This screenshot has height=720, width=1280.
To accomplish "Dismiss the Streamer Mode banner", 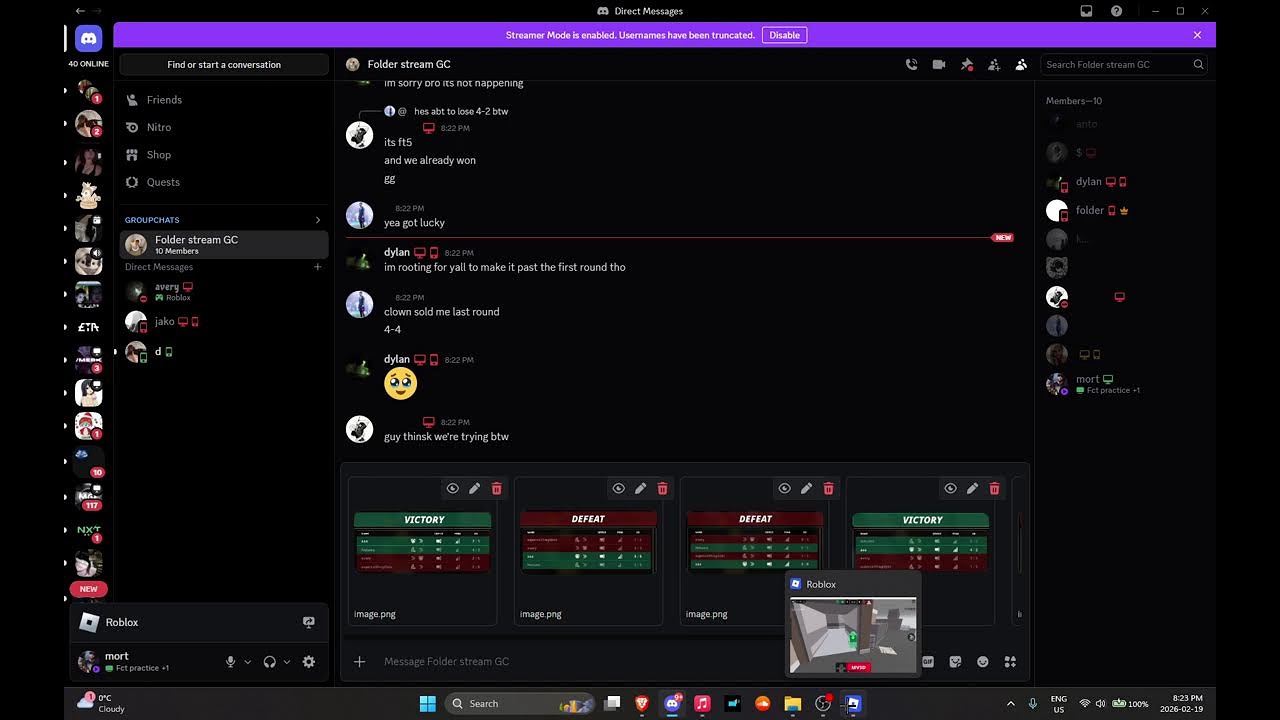I will (1197, 35).
